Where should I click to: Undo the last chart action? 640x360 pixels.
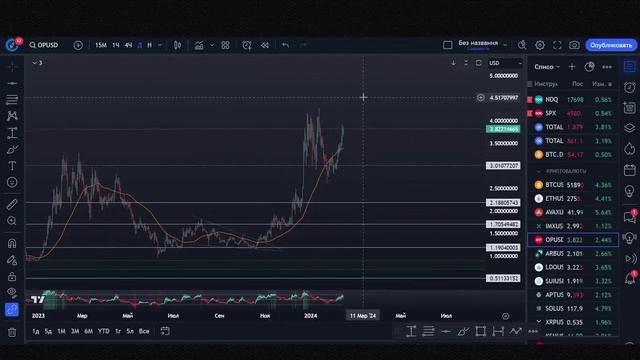point(285,45)
